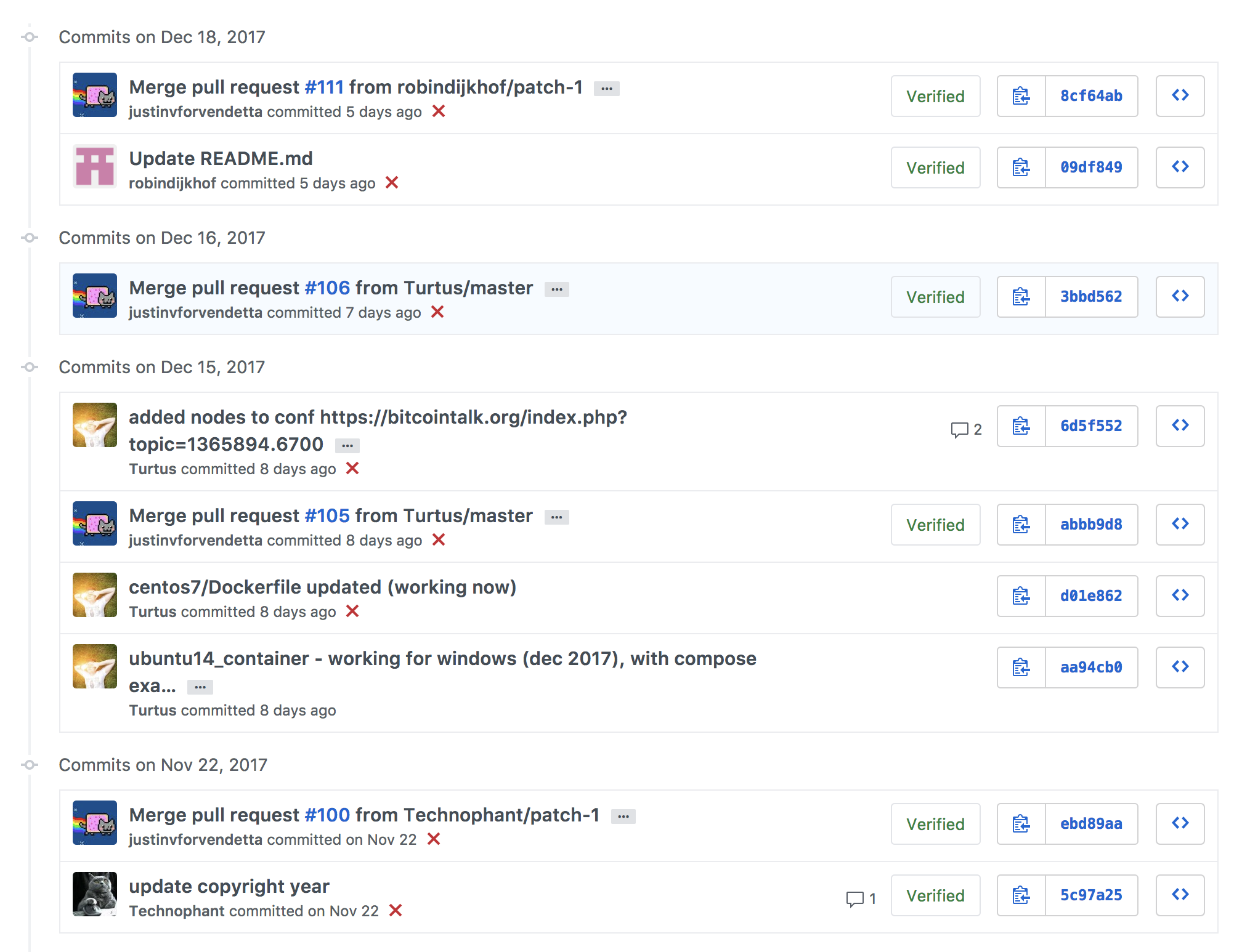Browse repository at commit 09df849
Viewport: 1242px width, 952px height.
tap(1180, 167)
